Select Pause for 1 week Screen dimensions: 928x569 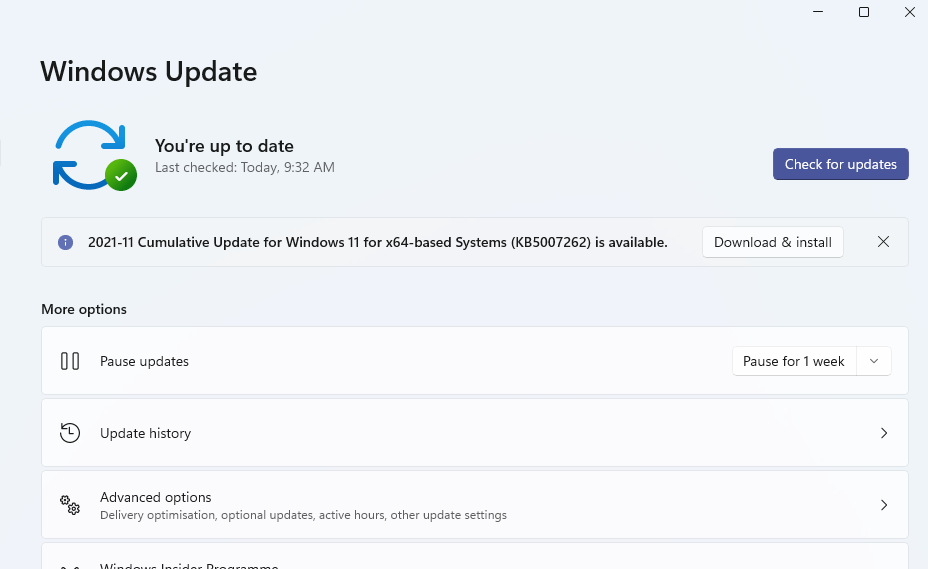pyautogui.click(x=793, y=361)
